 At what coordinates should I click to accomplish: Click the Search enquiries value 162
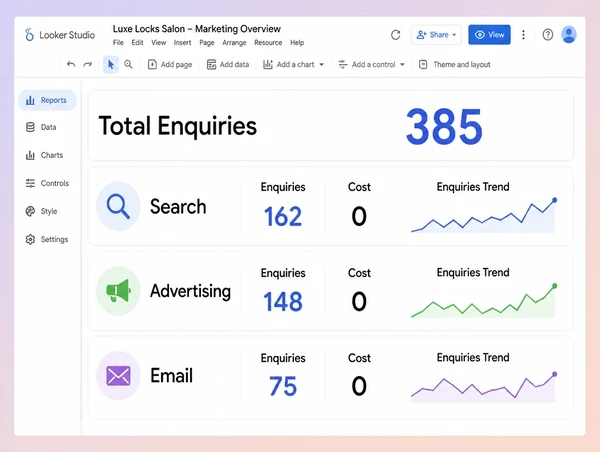(x=283, y=216)
